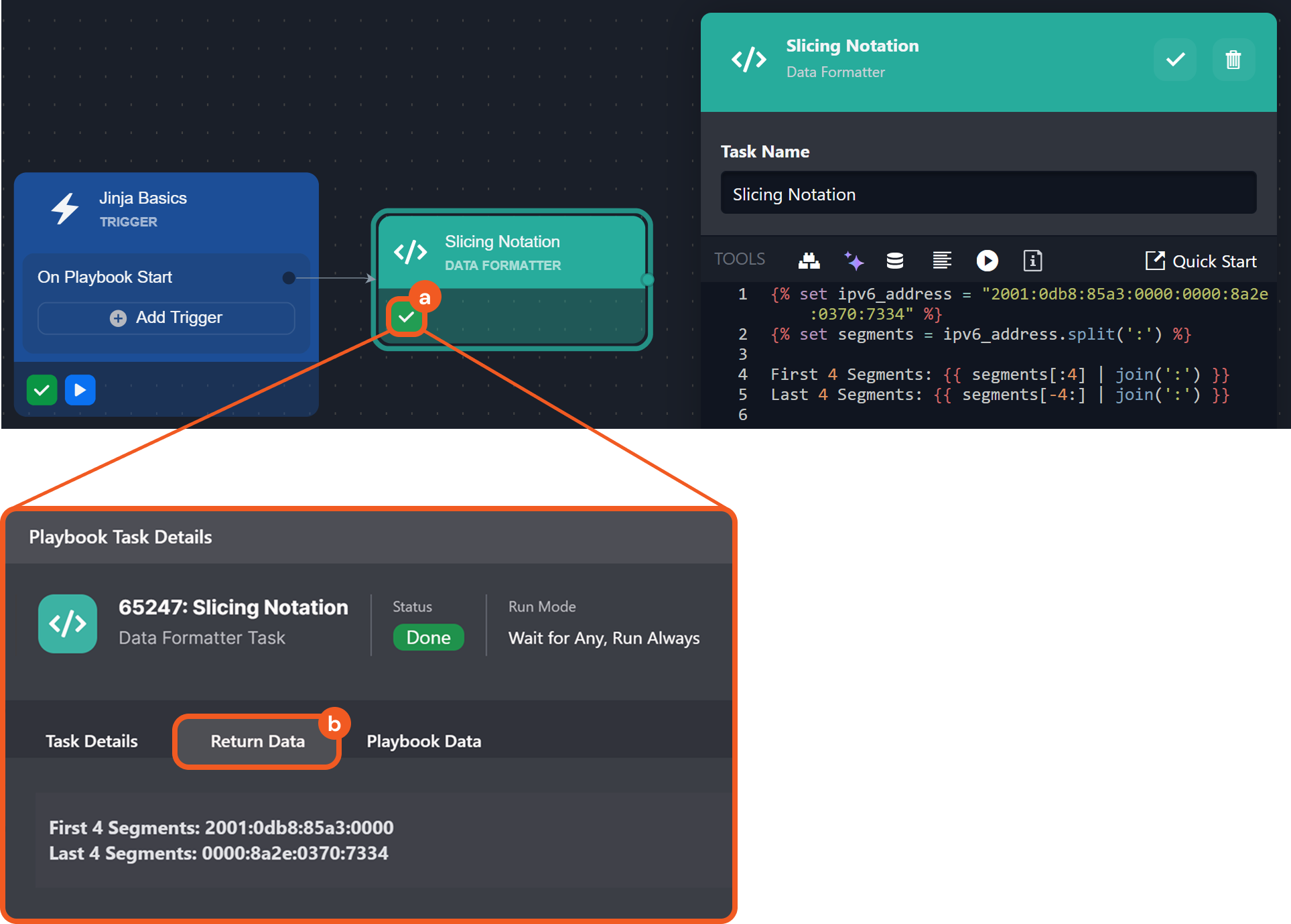Run the formatter with the play tool
This screenshot has height=924, width=1291.
pos(987,261)
